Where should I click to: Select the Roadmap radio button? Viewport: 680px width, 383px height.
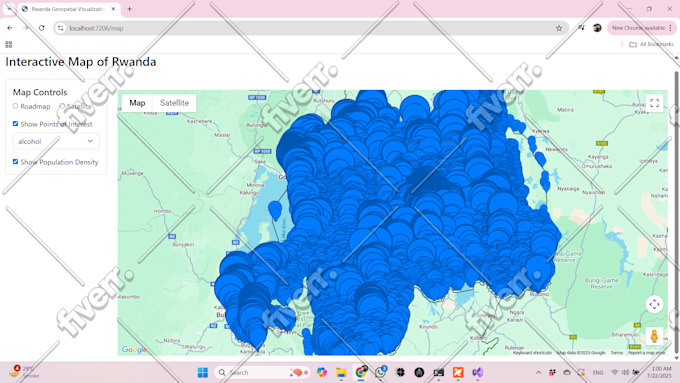coord(16,106)
